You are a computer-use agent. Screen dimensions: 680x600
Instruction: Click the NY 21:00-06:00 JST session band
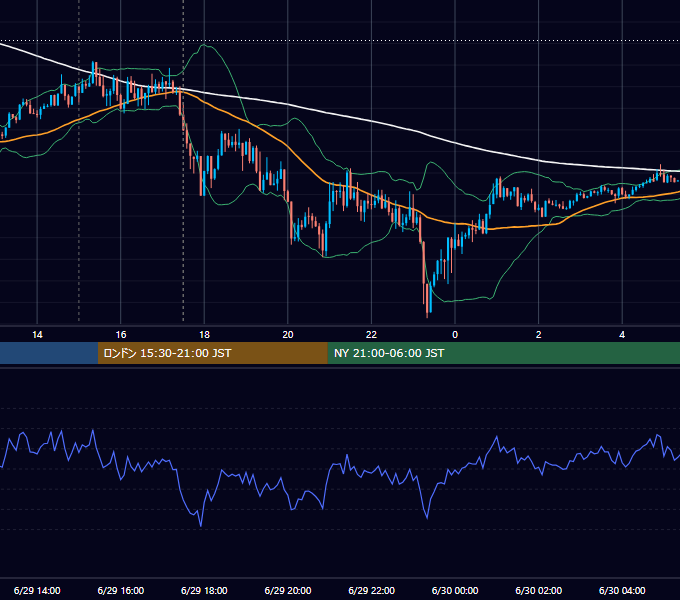[503, 353]
